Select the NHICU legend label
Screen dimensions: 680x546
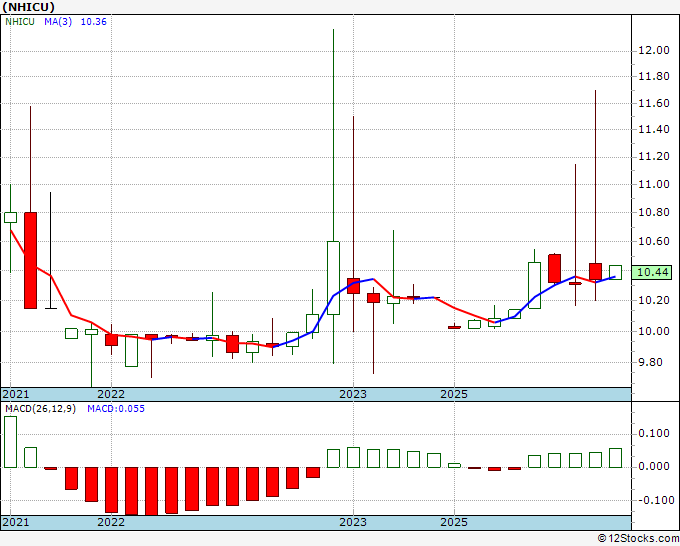[19, 21]
